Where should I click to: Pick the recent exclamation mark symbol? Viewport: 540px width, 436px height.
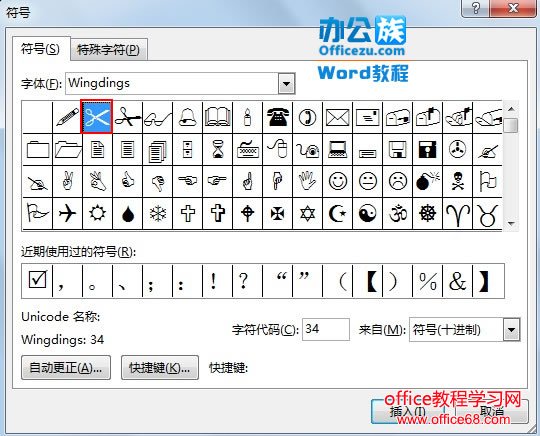tap(218, 281)
